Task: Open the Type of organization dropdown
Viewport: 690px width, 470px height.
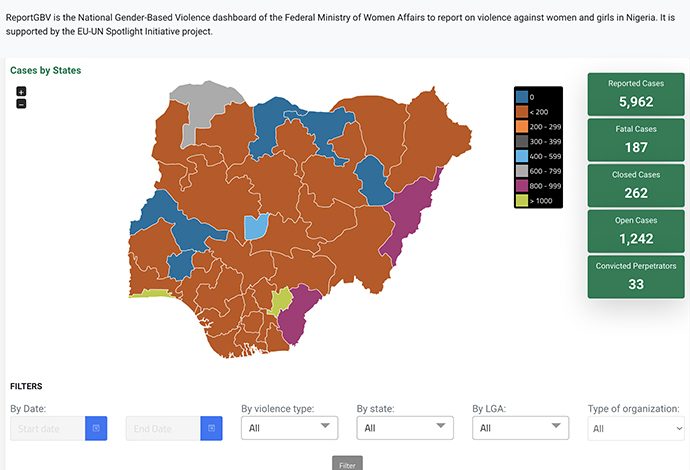Action: (636, 428)
